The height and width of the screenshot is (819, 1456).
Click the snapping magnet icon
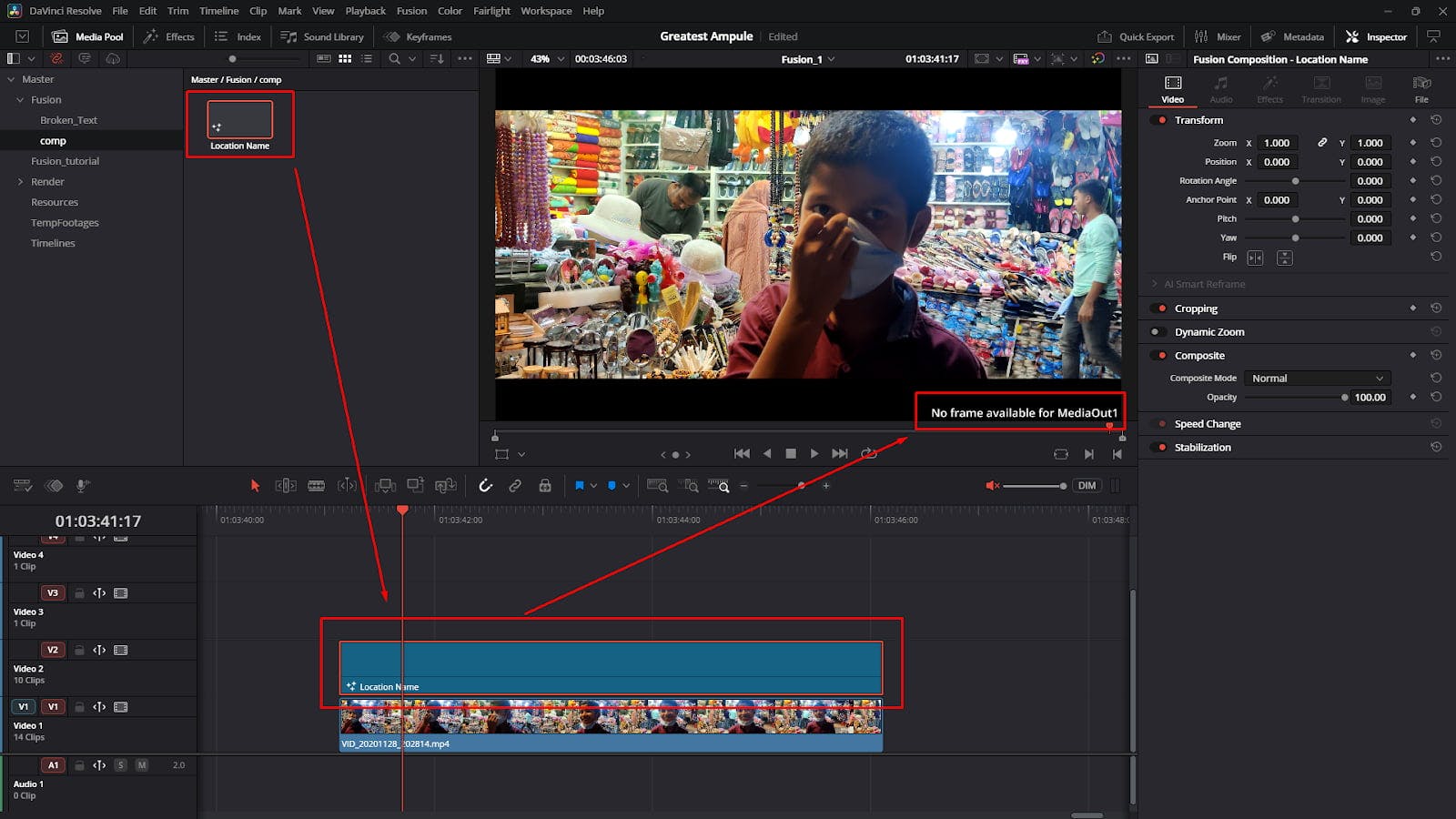tap(485, 485)
